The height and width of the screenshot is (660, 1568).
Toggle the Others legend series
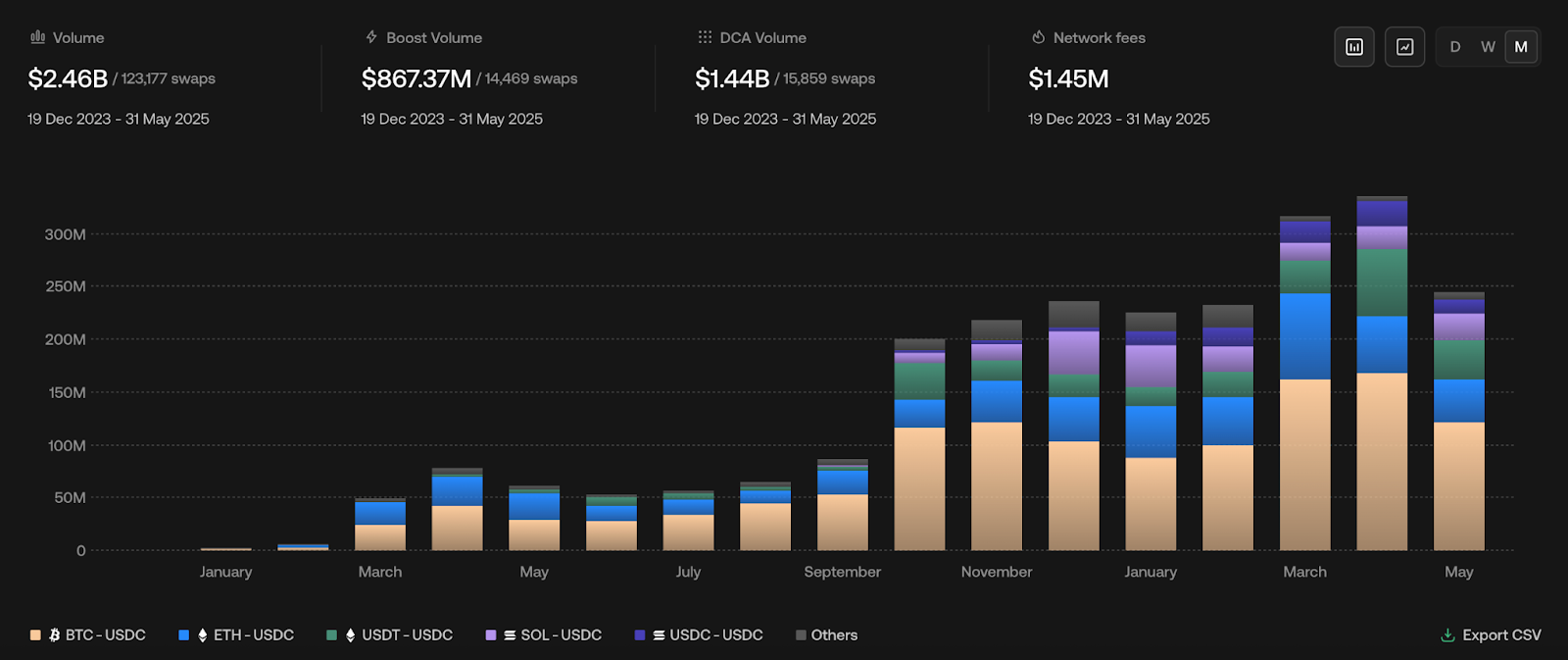tap(827, 635)
